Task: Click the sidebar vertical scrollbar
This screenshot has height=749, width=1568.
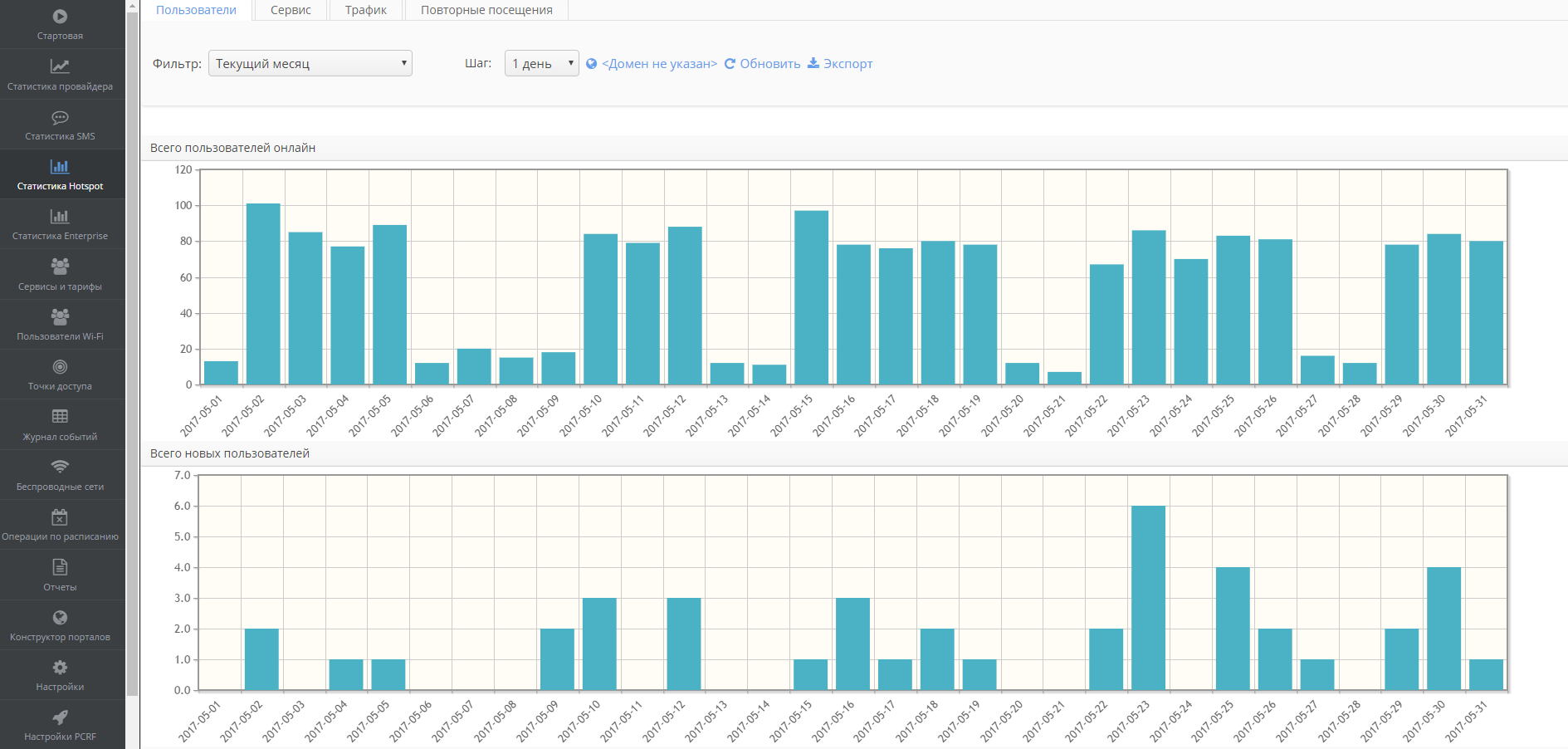Action: 132,349
